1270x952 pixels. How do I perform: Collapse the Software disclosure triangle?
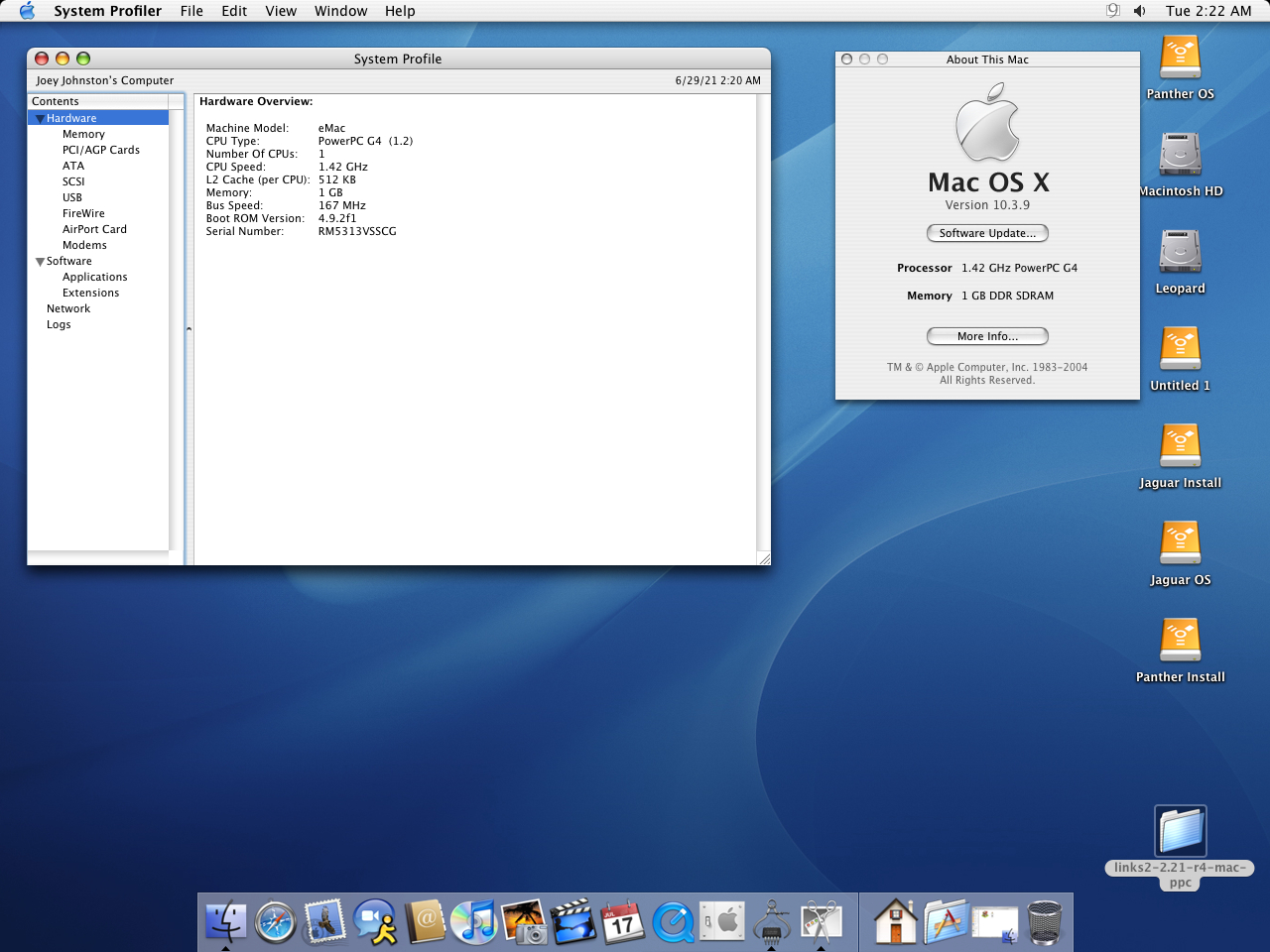(x=40, y=262)
